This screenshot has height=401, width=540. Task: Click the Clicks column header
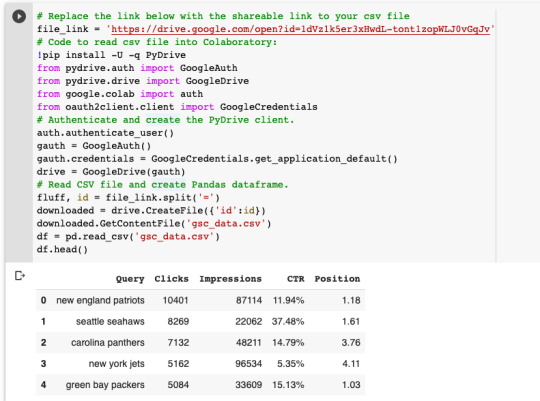point(171,279)
